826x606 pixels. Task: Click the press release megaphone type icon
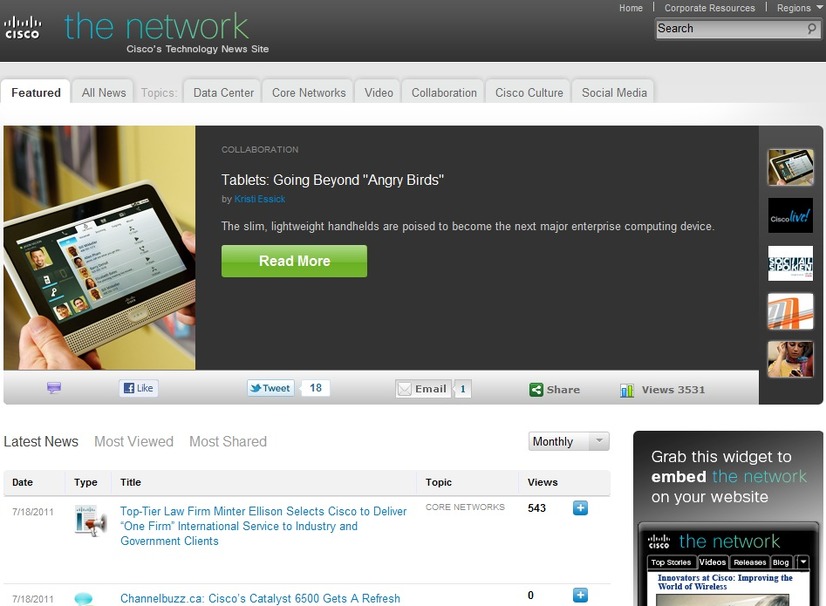coord(91,521)
